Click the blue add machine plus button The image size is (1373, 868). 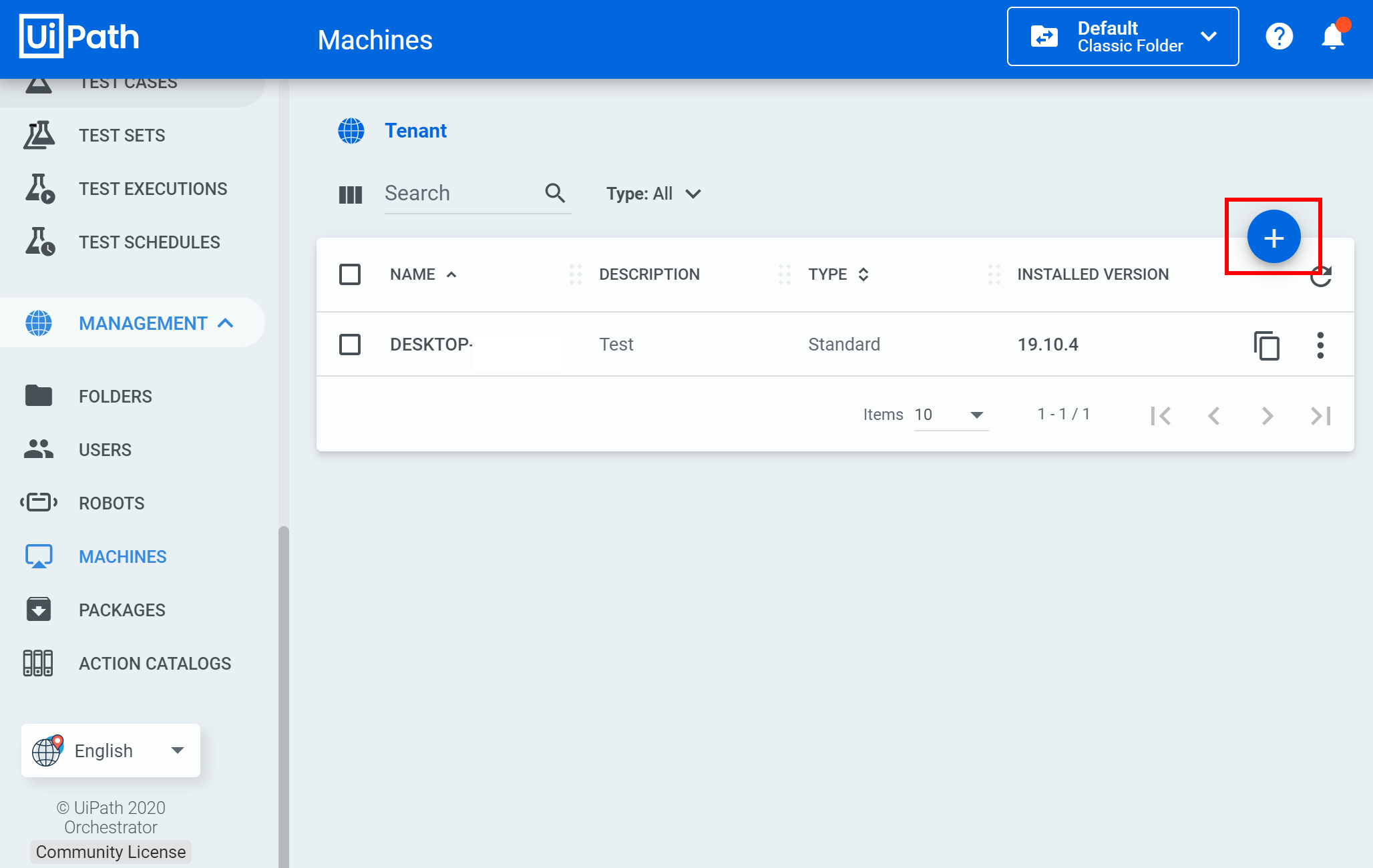coord(1273,237)
